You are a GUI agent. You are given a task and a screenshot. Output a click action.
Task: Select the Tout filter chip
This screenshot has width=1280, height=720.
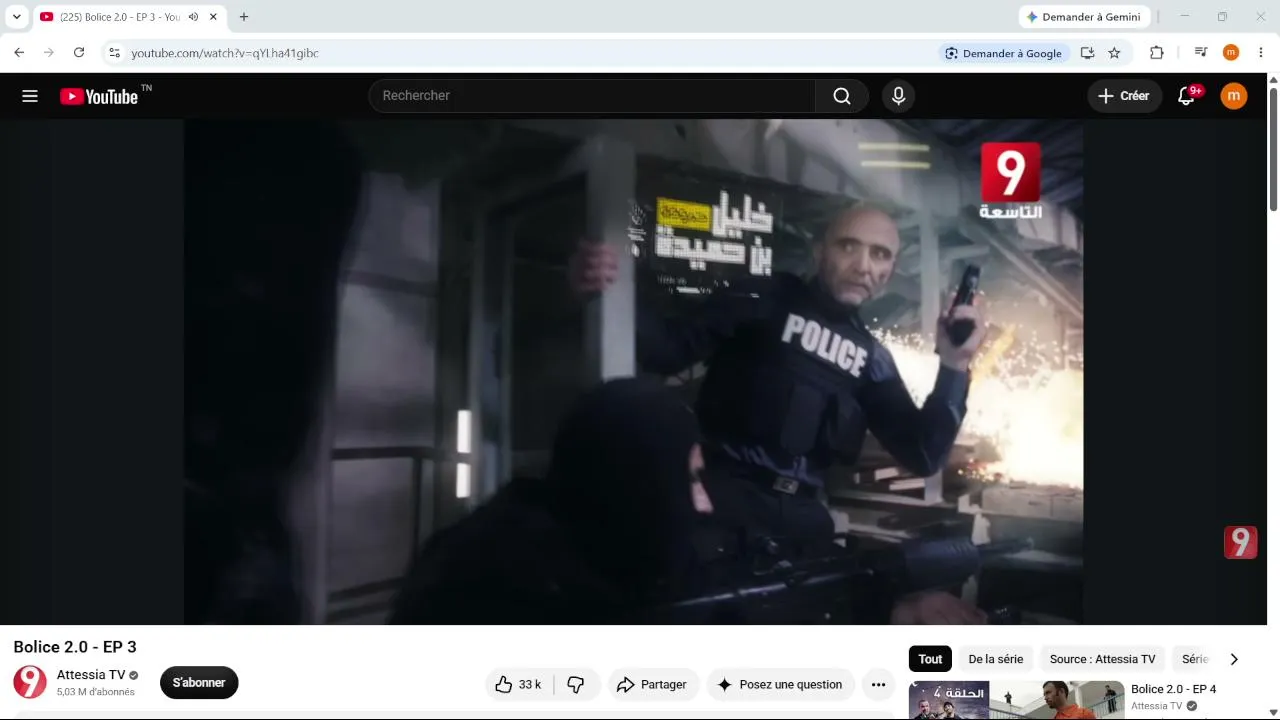pyautogui.click(x=930, y=659)
